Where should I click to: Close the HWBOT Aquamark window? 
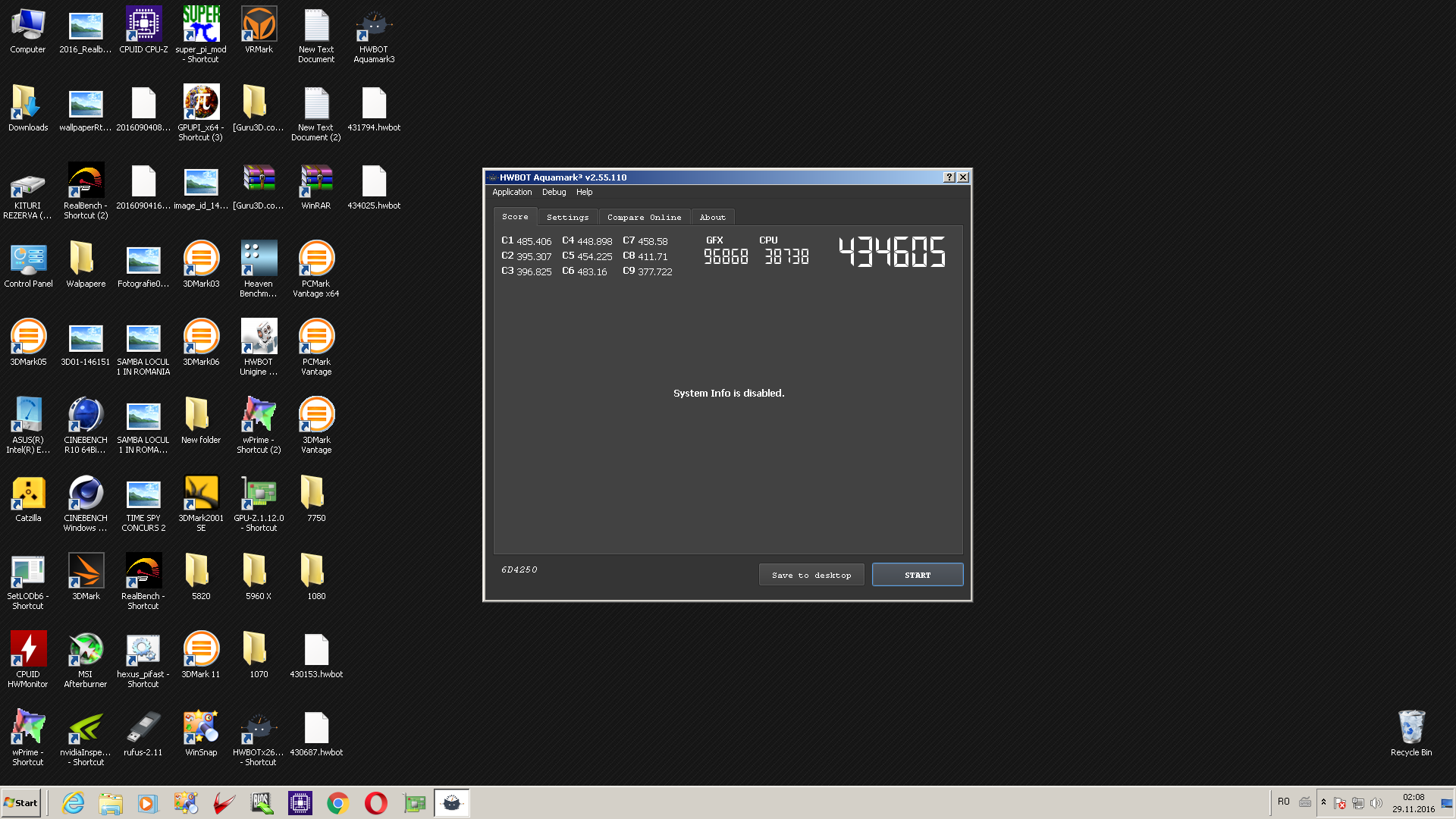pos(963,177)
